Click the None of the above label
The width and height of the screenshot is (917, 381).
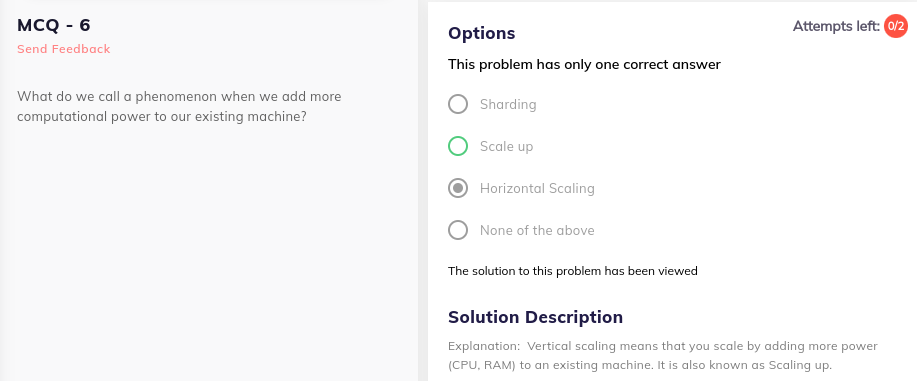(x=537, y=231)
